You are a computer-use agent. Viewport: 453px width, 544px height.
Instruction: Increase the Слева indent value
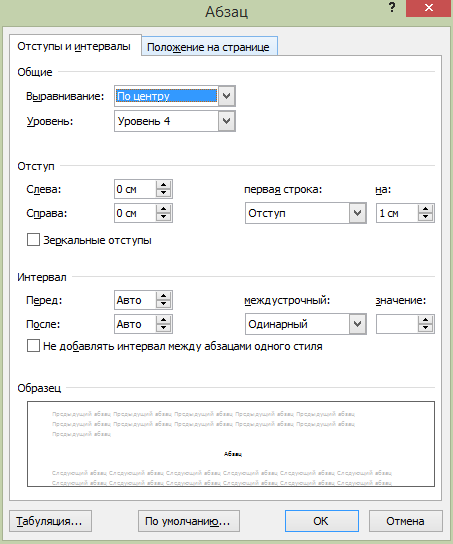tap(163, 185)
